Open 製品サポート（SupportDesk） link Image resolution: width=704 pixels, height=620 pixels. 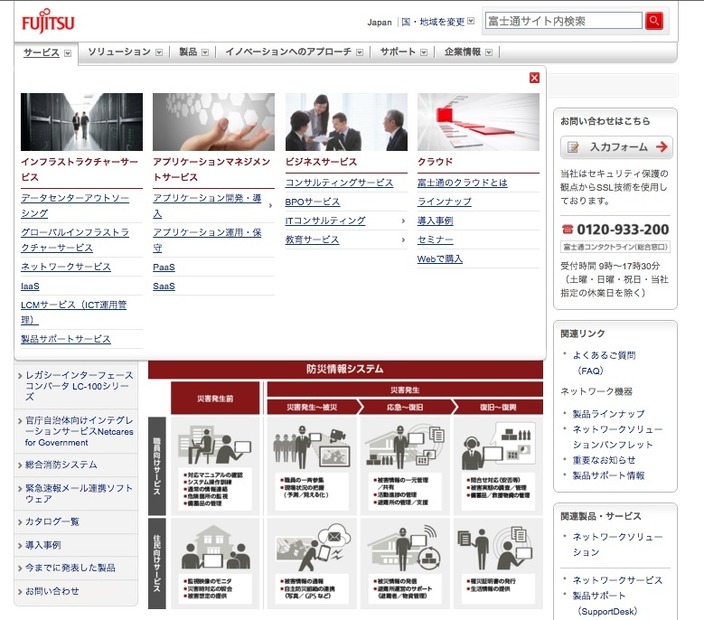click(x=604, y=603)
